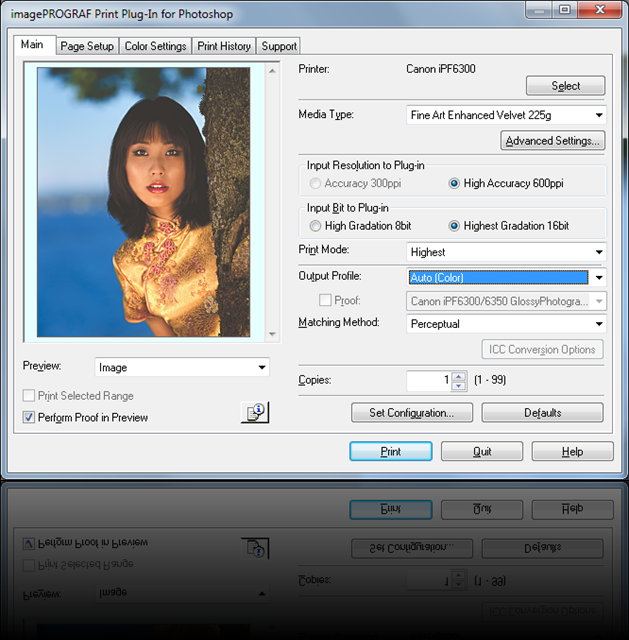629x640 pixels.
Task: Go to the Color Settings tab
Action: (x=156, y=46)
